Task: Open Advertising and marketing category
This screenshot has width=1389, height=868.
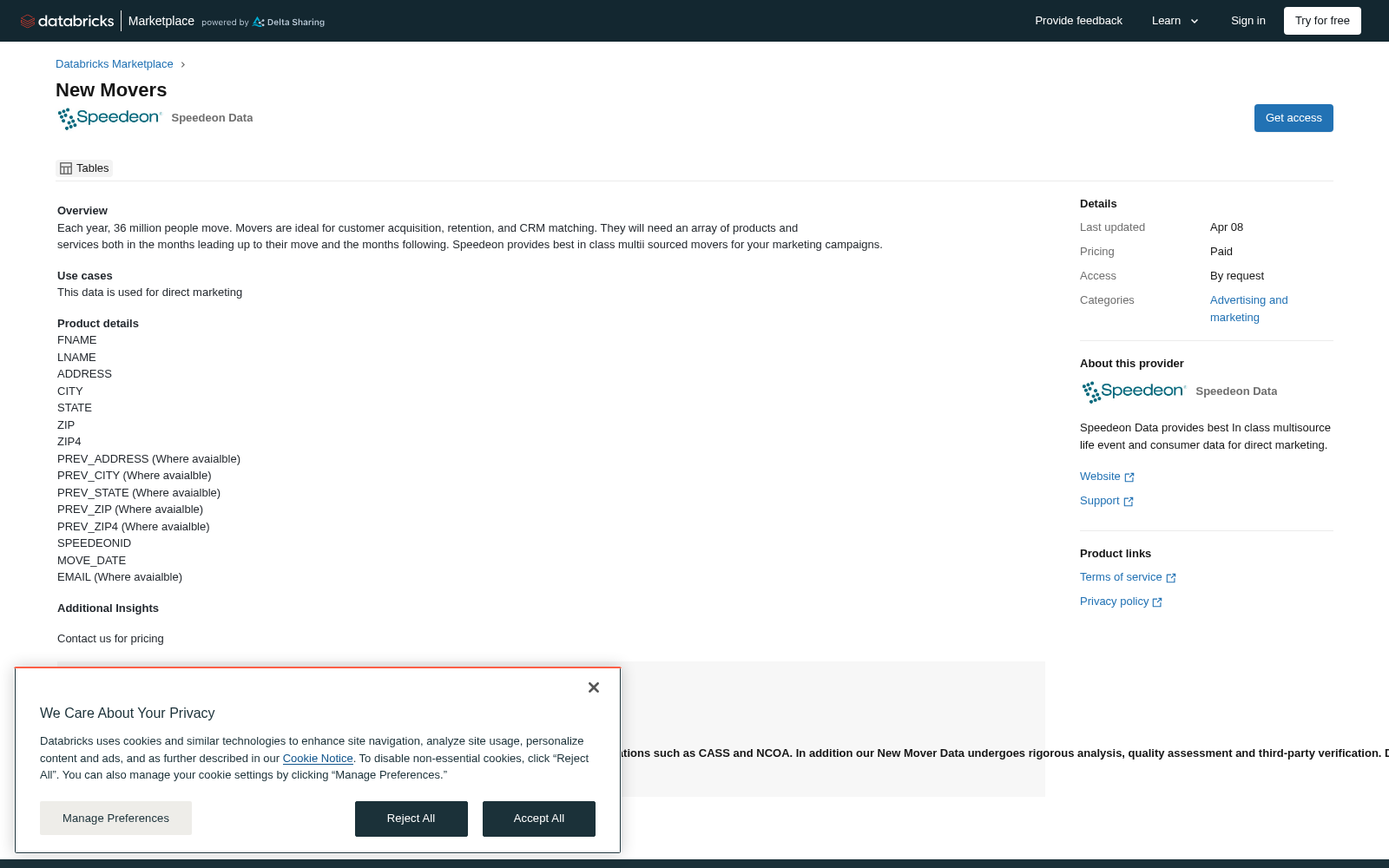Action: [1249, 309]
